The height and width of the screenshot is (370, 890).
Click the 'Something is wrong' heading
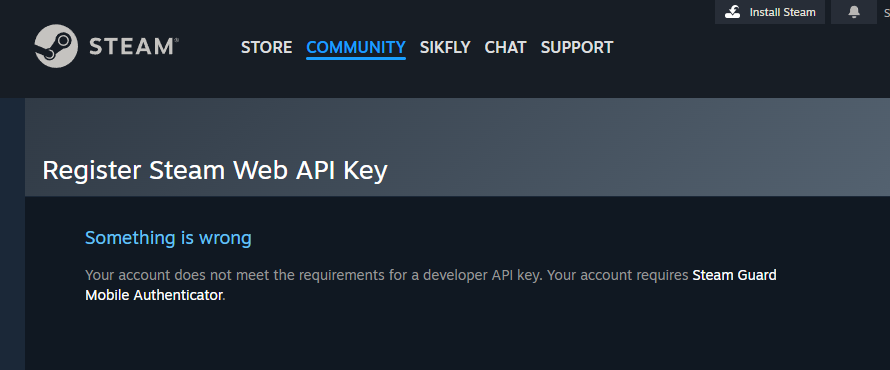(168, 238)
